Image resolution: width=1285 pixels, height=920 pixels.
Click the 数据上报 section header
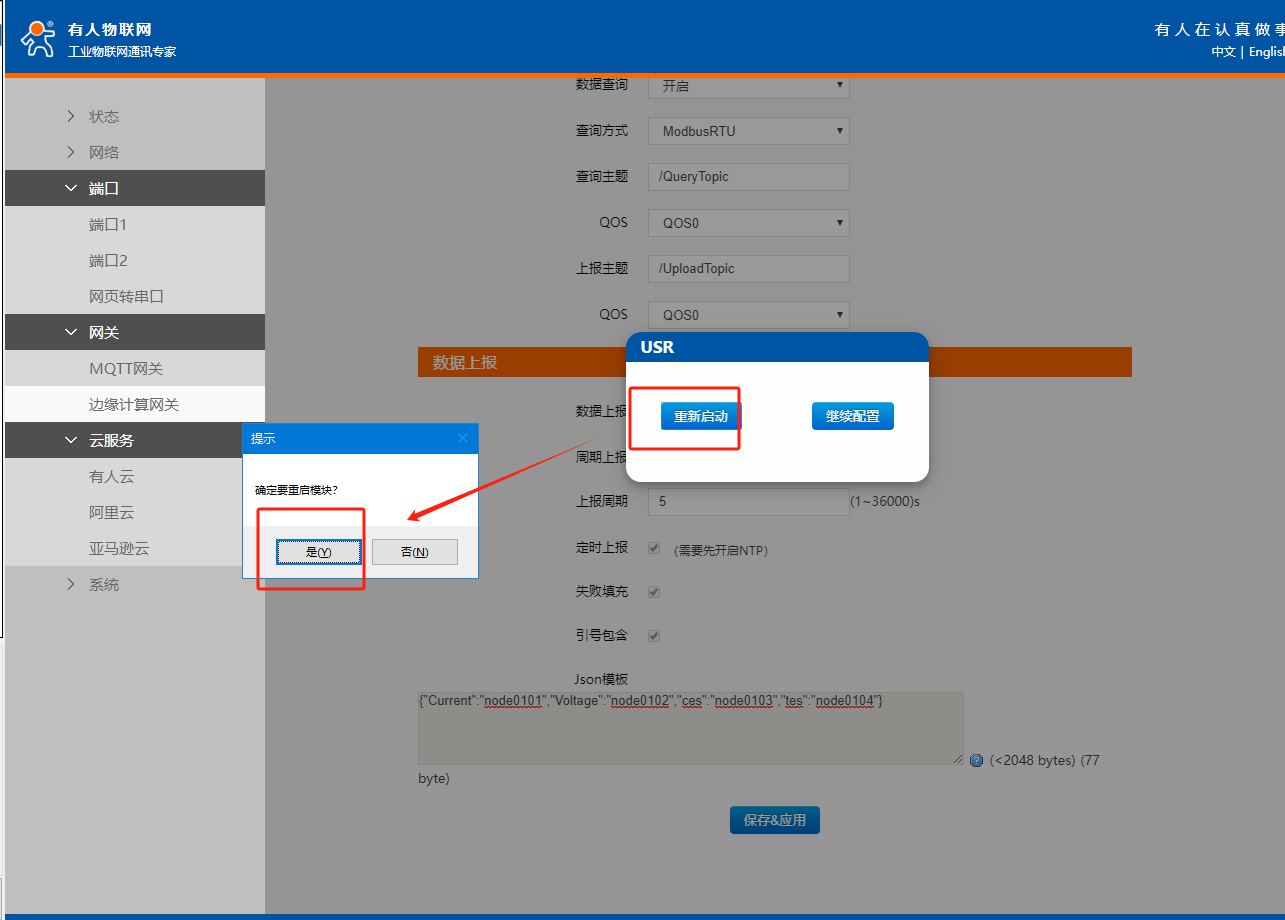pos(775,362)
